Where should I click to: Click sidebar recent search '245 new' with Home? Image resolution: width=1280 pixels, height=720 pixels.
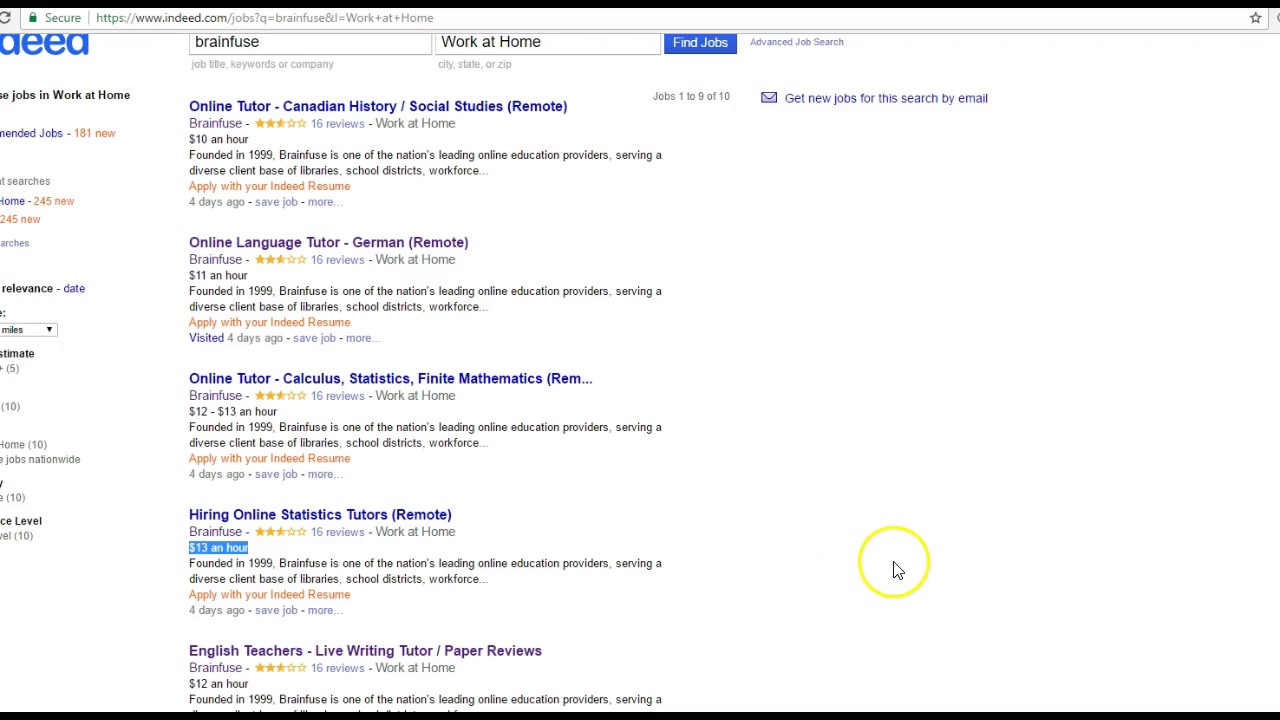point(37,201)
